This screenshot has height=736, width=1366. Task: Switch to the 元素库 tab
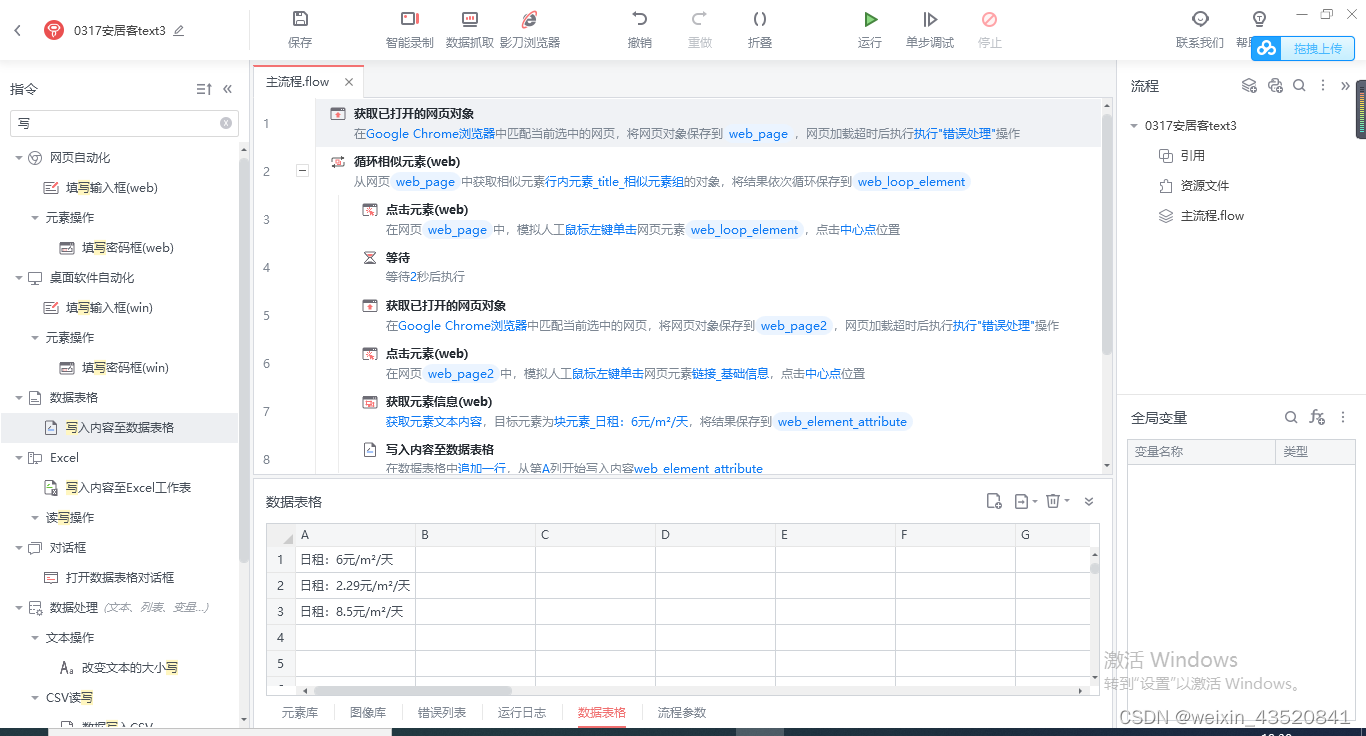[300, 712]
